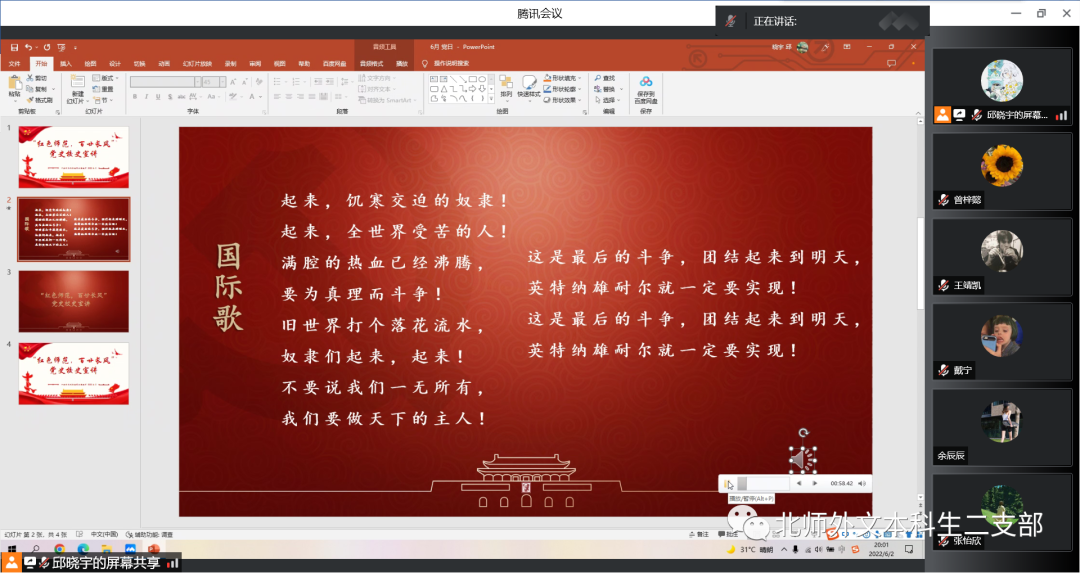This screenshot has height=573, width=1080.
Task: Toggle align text left
Action: coord(277,97)
